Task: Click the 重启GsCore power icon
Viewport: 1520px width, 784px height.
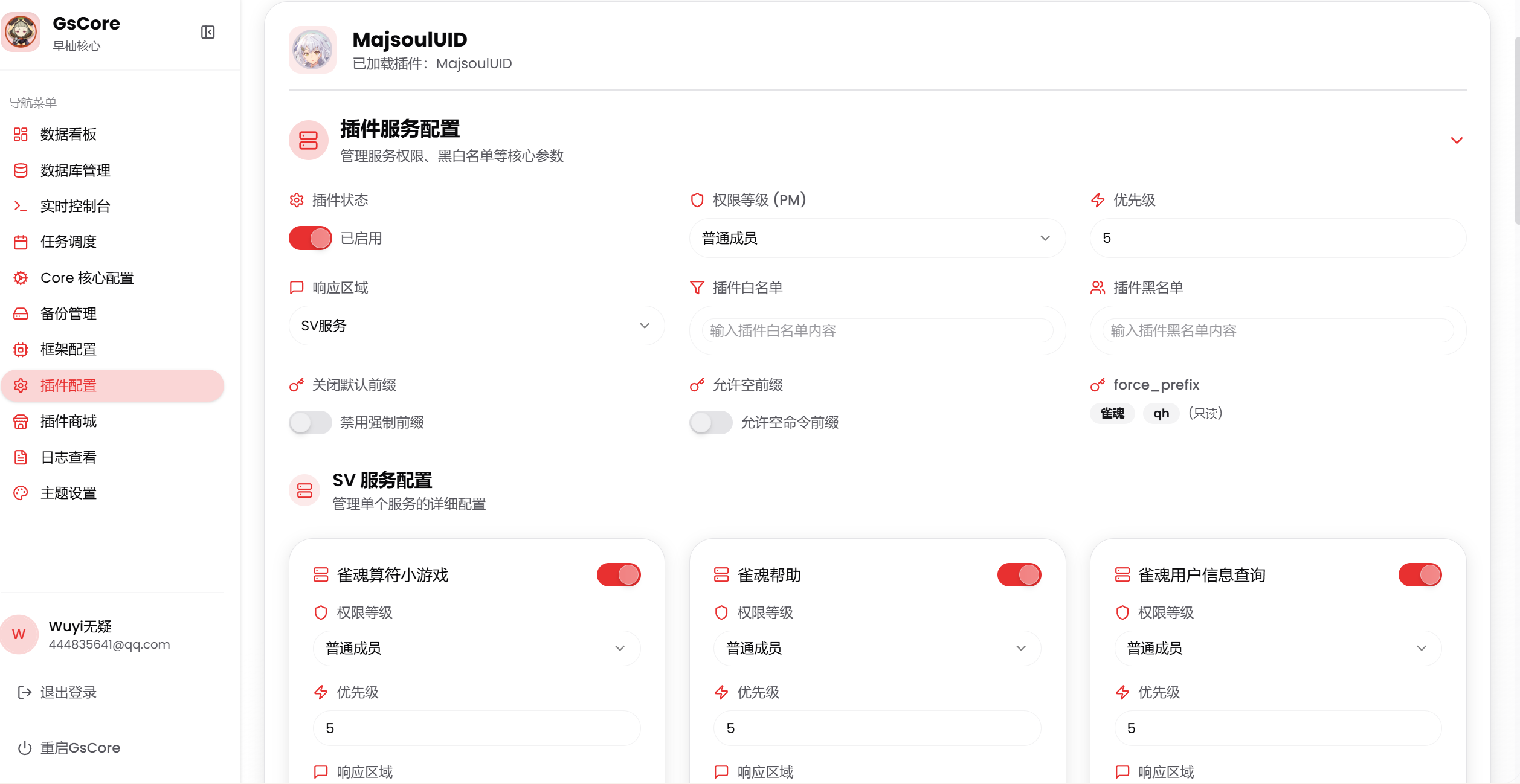Action: [x=24, y=748]
